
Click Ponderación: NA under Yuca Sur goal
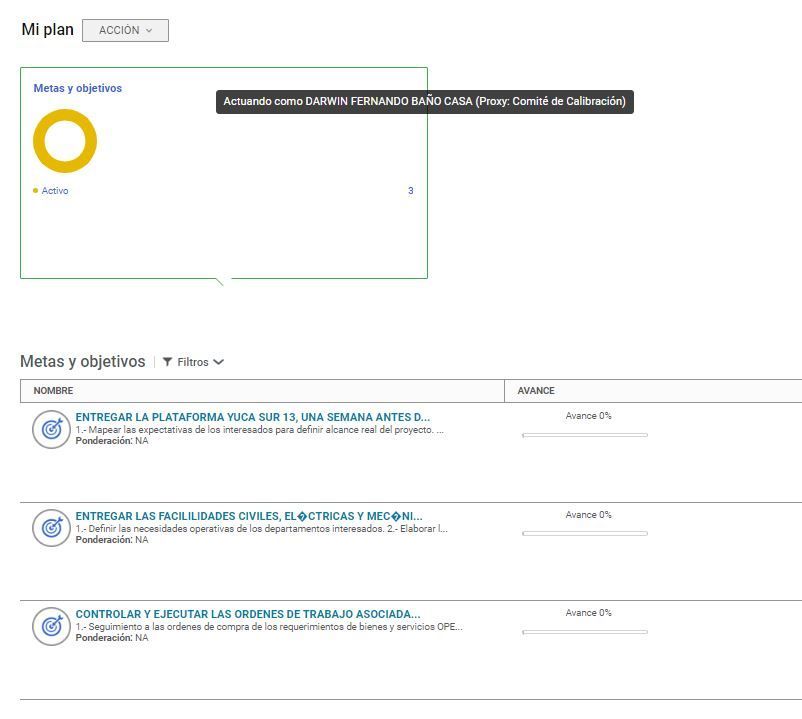pyautogui.click(x=112, y=441)
